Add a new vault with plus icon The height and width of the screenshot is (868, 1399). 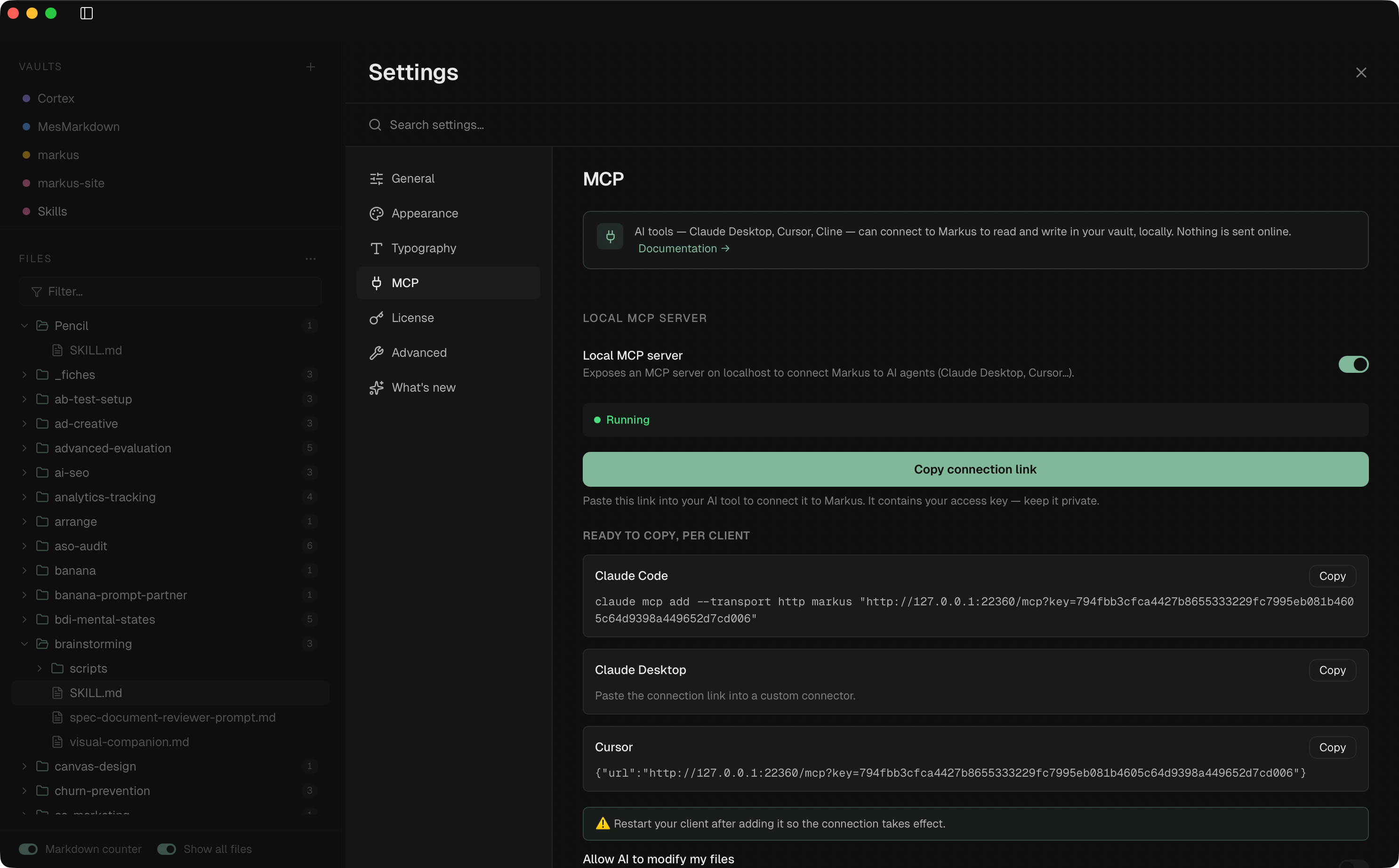[x=311, y=66]
